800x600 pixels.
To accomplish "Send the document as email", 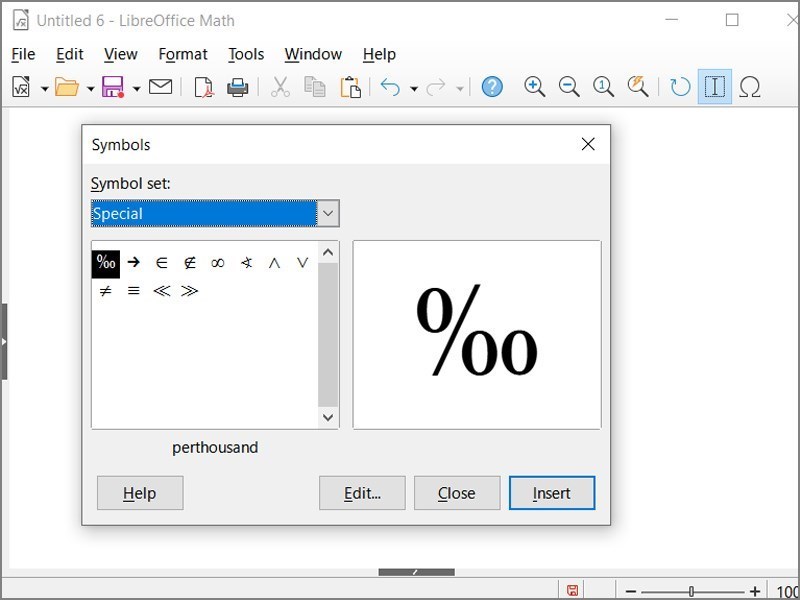I will pos(160,87).
